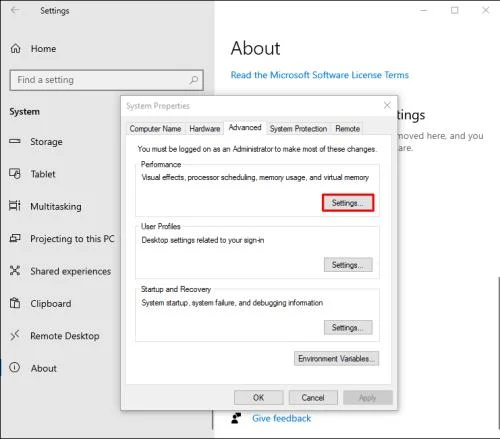
Task: Go back using the Settings arrow
Action: 15,10
